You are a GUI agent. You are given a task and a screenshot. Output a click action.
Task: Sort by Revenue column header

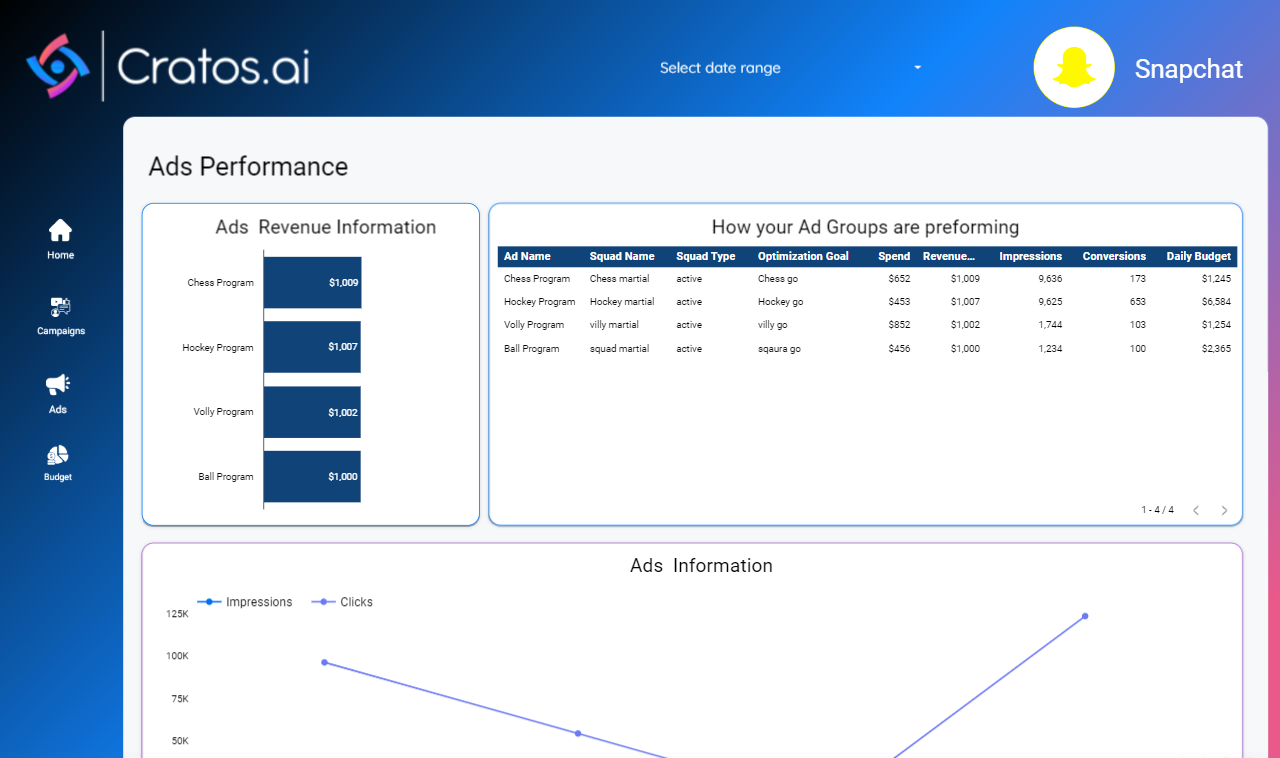tap(948, 256)
